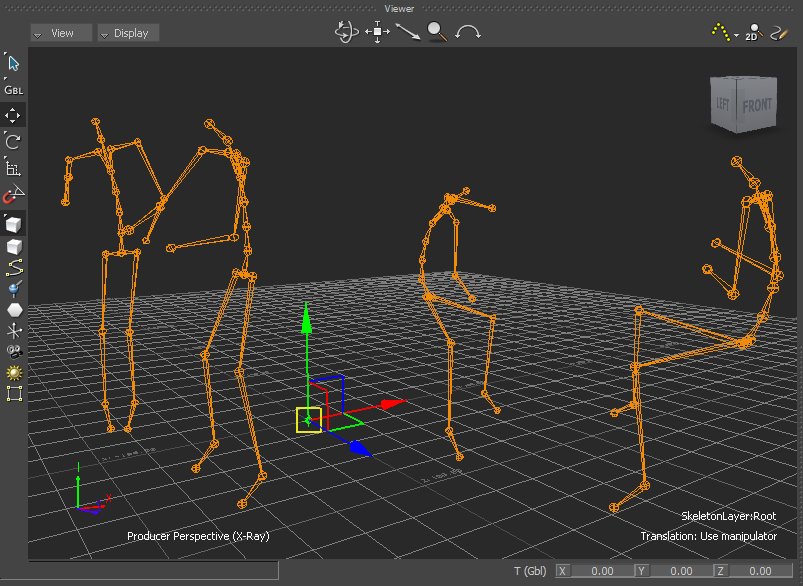Screen dimensions: 803x586
Task: Click the LEFT face of view cube
Action: (724, 104)
